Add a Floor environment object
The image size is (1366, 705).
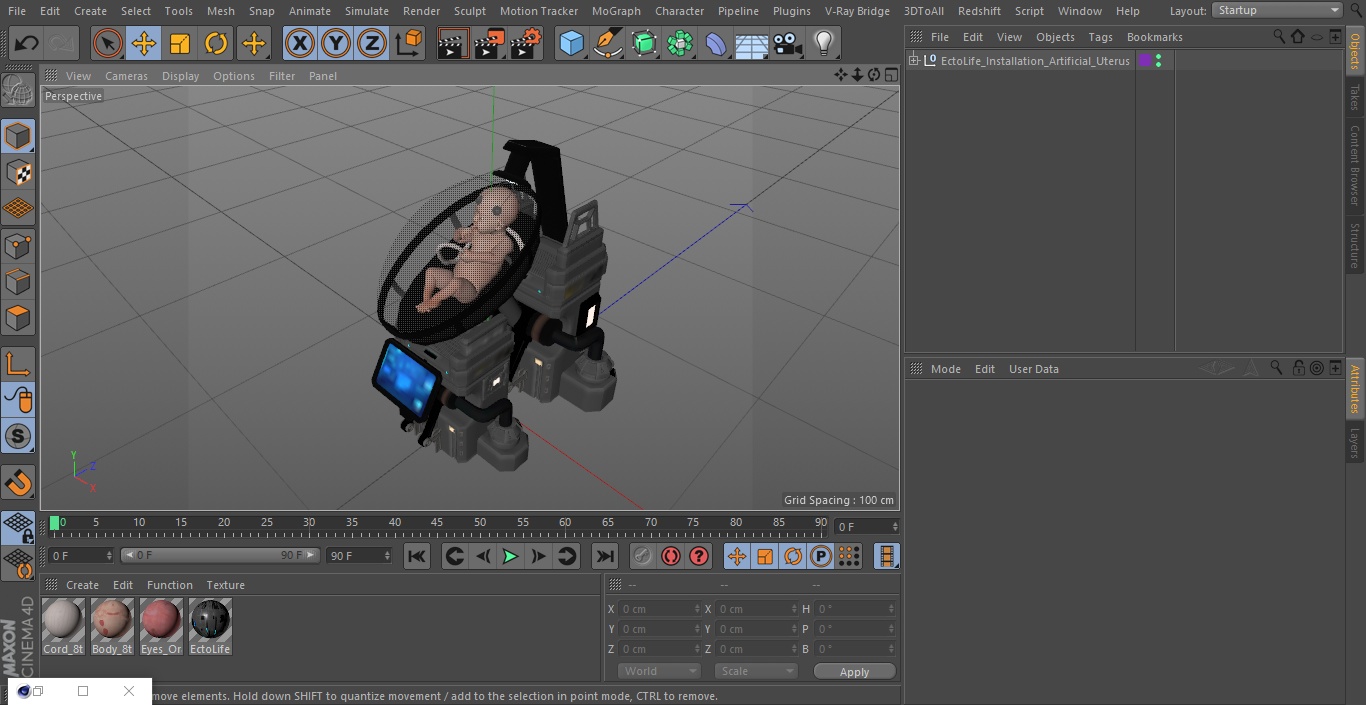click(752, 43)
